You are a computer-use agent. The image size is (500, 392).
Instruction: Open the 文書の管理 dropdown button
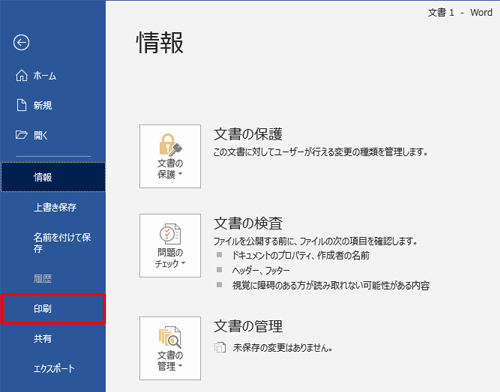170,348
